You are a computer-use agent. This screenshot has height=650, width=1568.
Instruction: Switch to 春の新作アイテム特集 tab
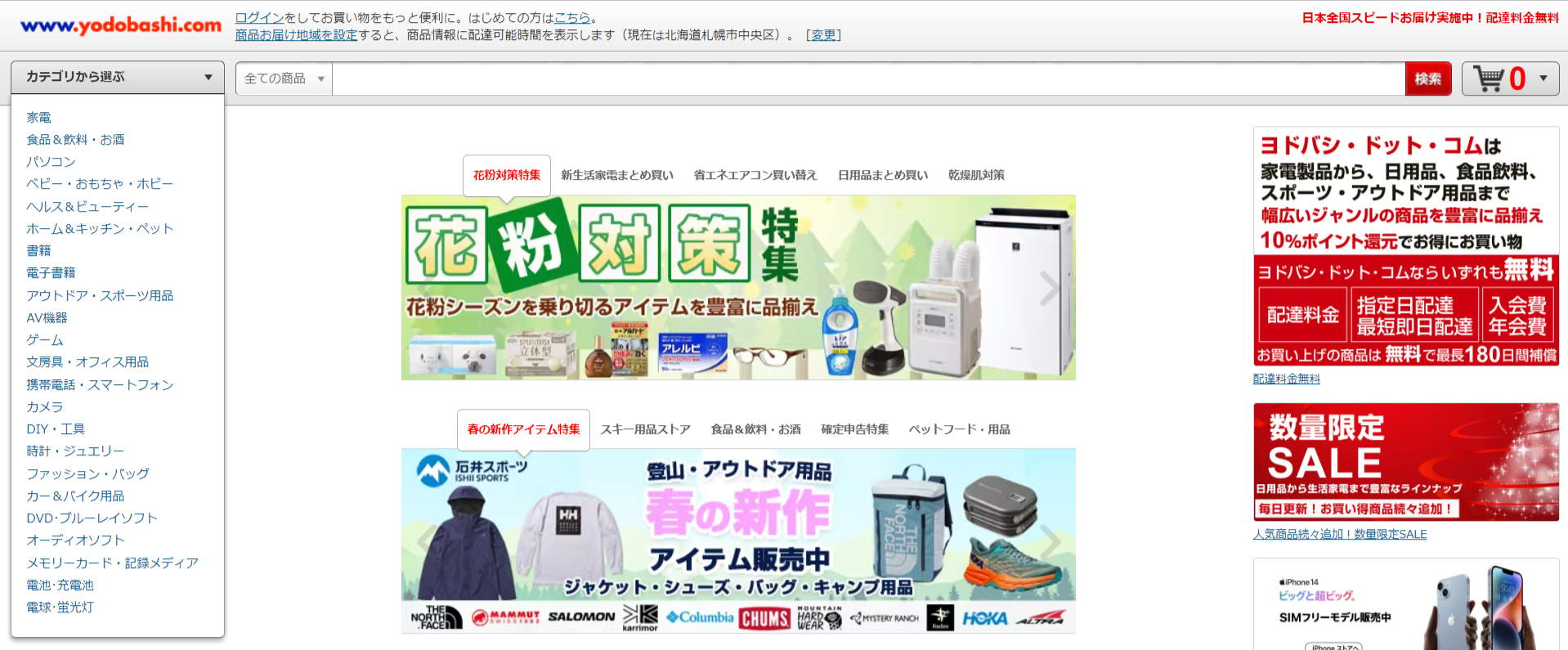pos(523,429)
